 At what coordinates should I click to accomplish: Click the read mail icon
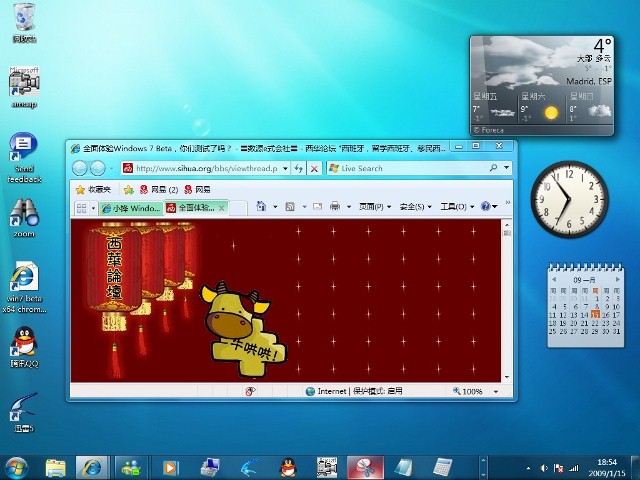[x=318, y=207]
